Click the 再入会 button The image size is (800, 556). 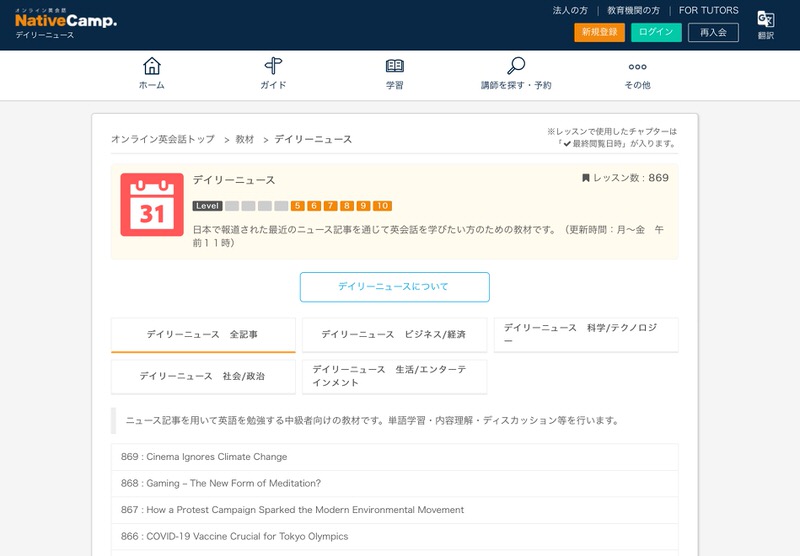click(713, 32)
